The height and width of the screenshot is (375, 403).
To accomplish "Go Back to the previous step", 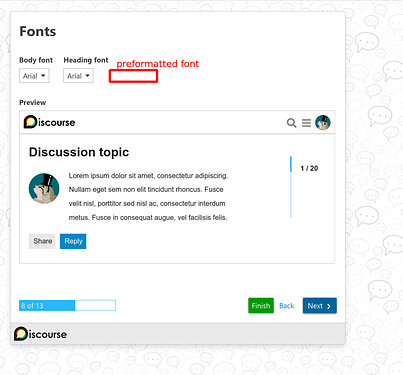I will [287, 306].
